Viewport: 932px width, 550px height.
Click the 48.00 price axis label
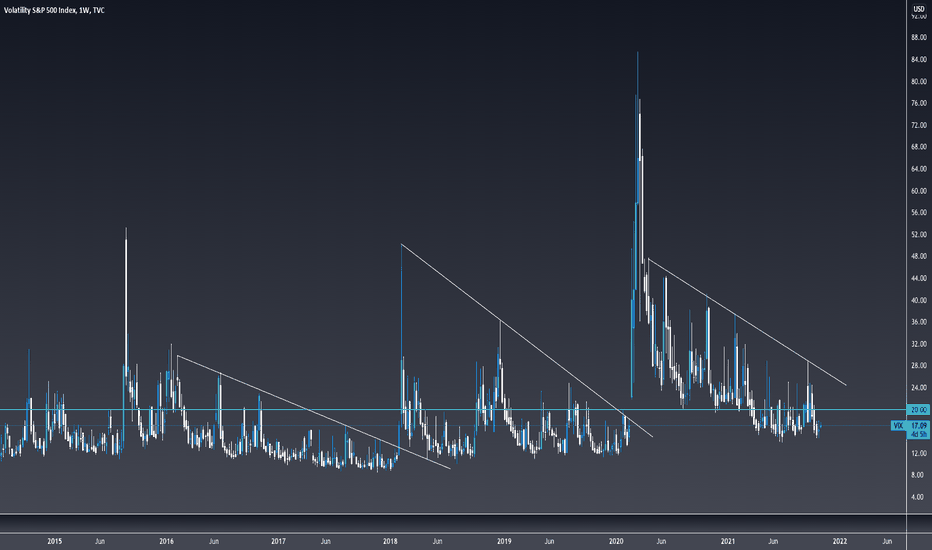coord(918,256)
